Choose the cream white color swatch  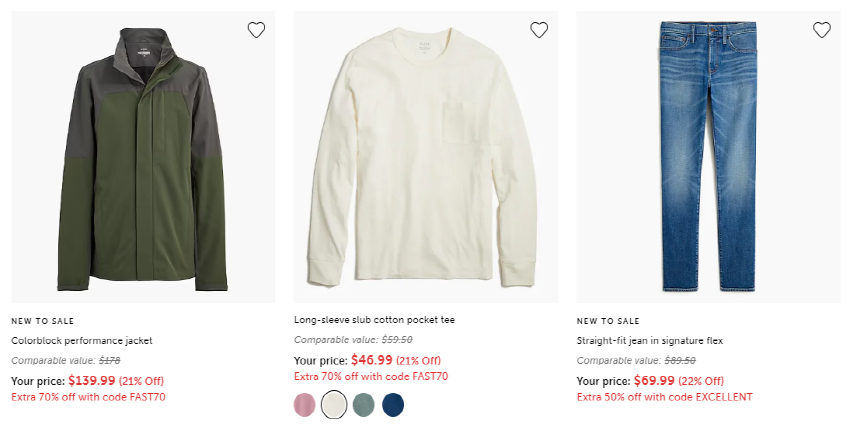tap(334, 404)
